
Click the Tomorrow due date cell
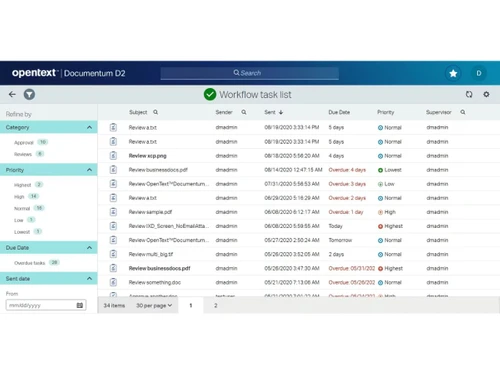pyautogui.click(x=340, y=240)
